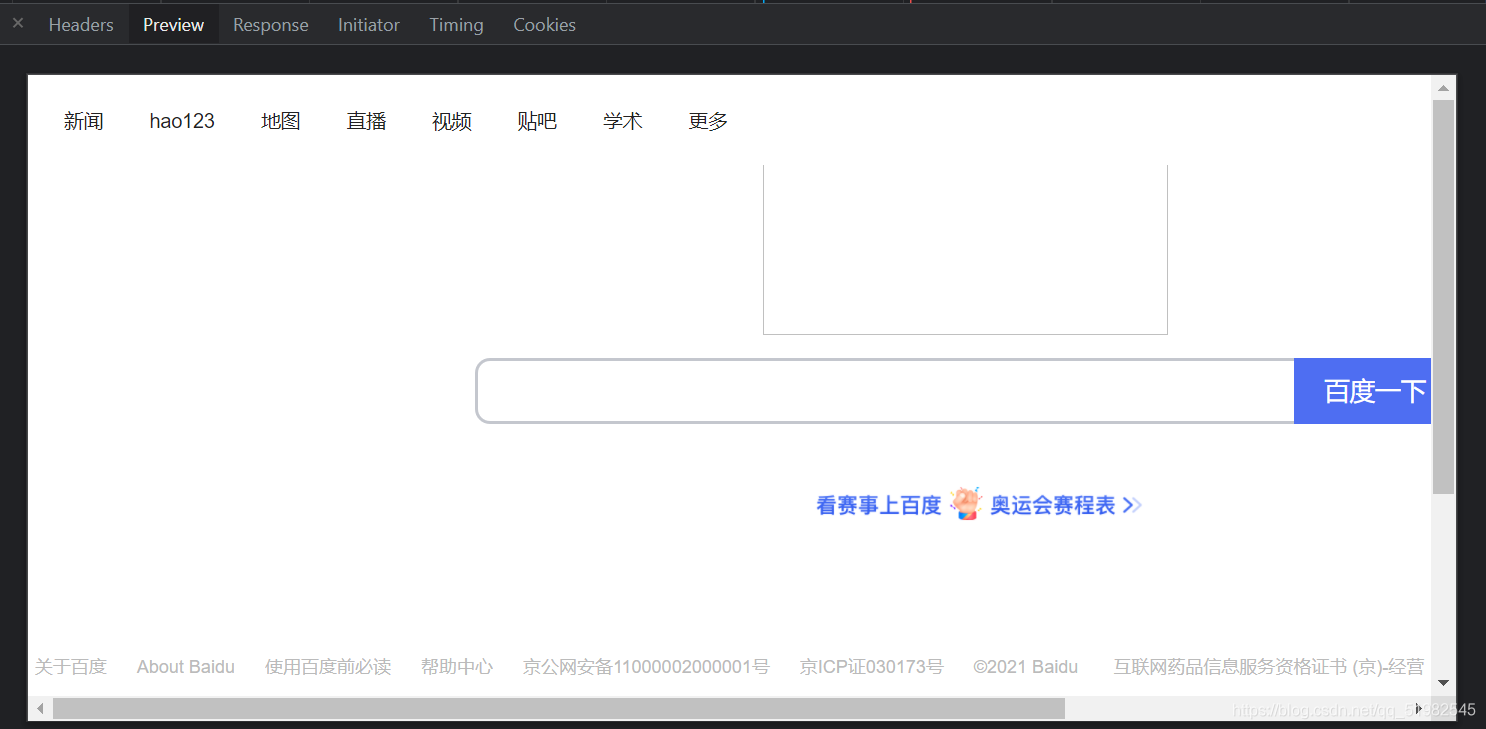Screen dimensions: 1486x729
Task: Open the 奥运会赛程表 link
Action: point(1053,505)
